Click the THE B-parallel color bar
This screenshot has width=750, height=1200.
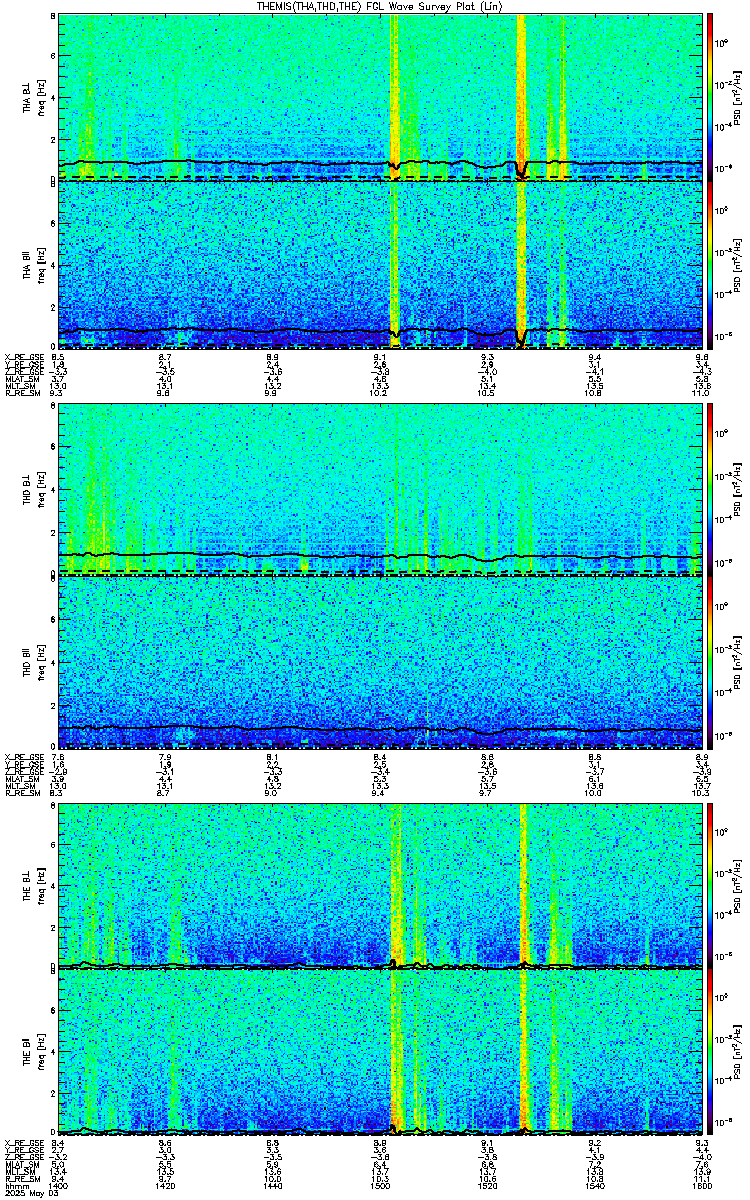pos(711,1054)
